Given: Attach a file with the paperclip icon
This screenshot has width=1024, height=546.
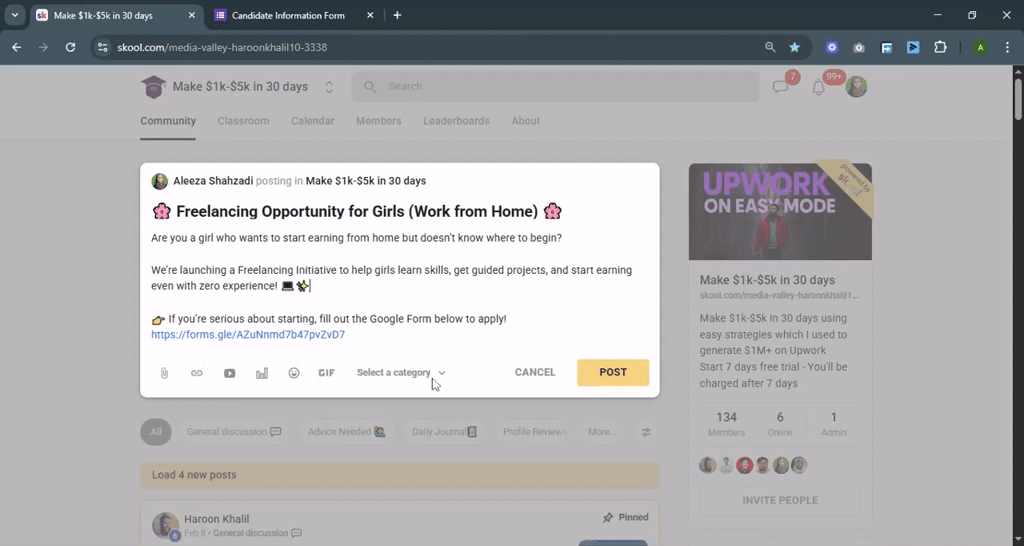Looking at the screenshot, I should 164,373.
